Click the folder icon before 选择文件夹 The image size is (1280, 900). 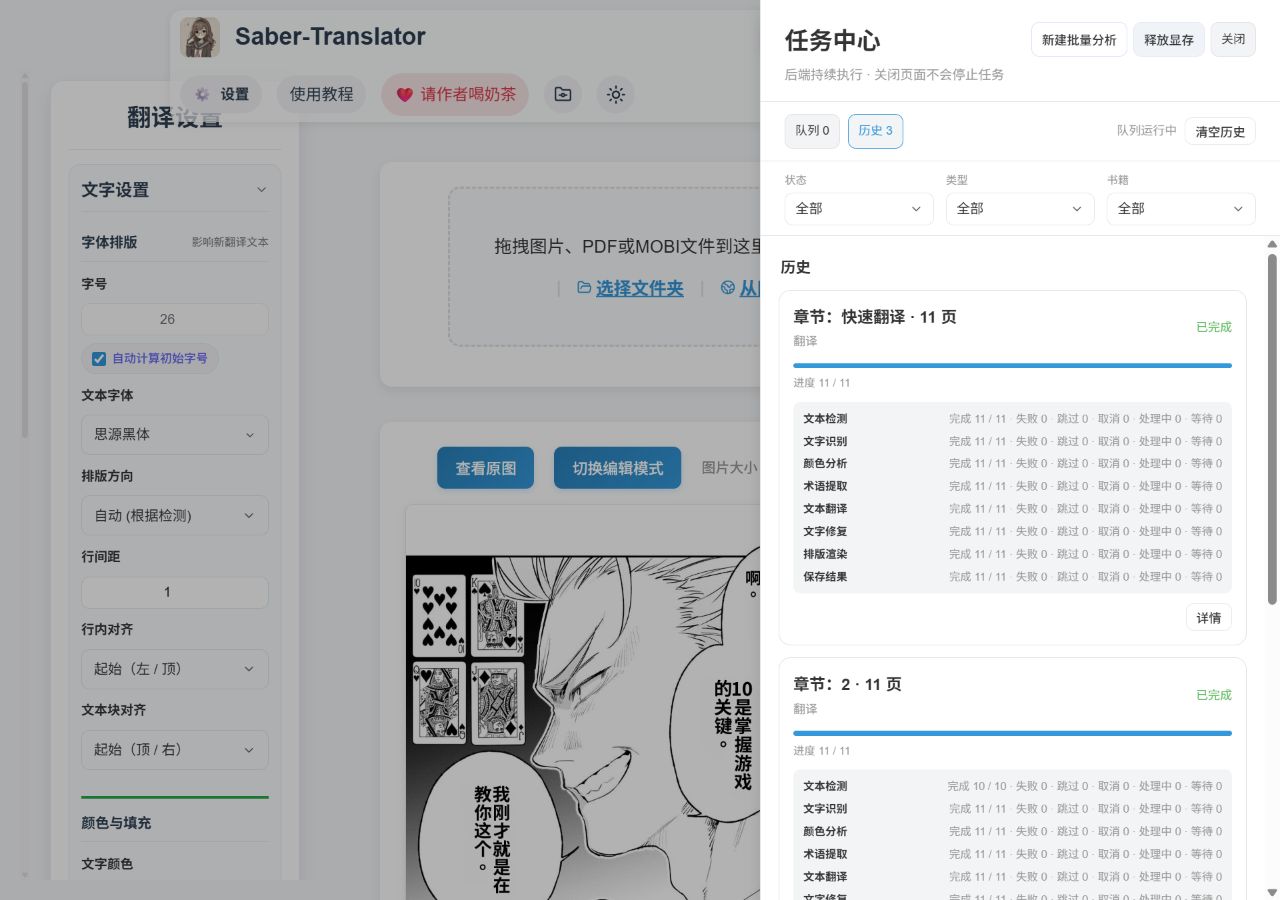584,288
